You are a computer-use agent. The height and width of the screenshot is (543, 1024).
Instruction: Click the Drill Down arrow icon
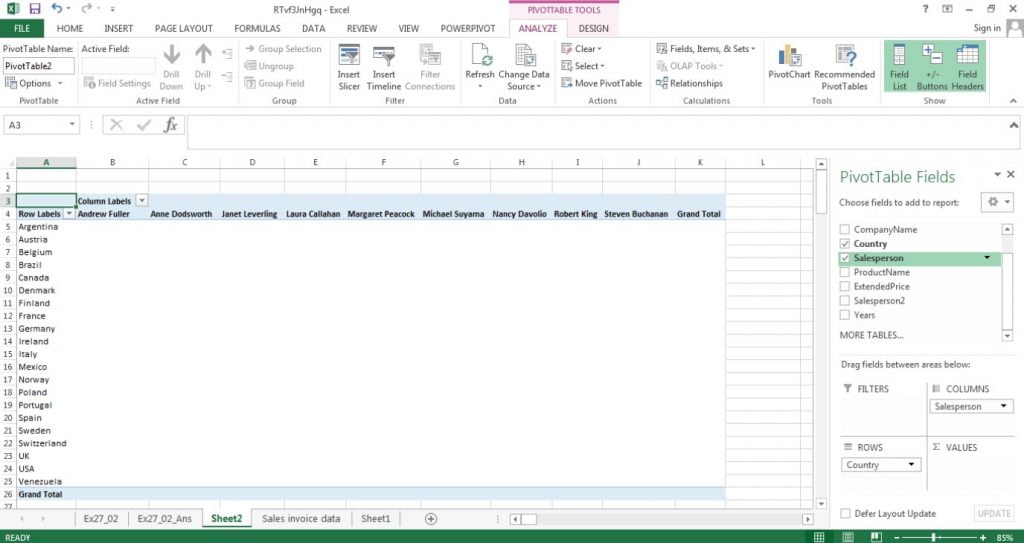[x=171, y=55]
